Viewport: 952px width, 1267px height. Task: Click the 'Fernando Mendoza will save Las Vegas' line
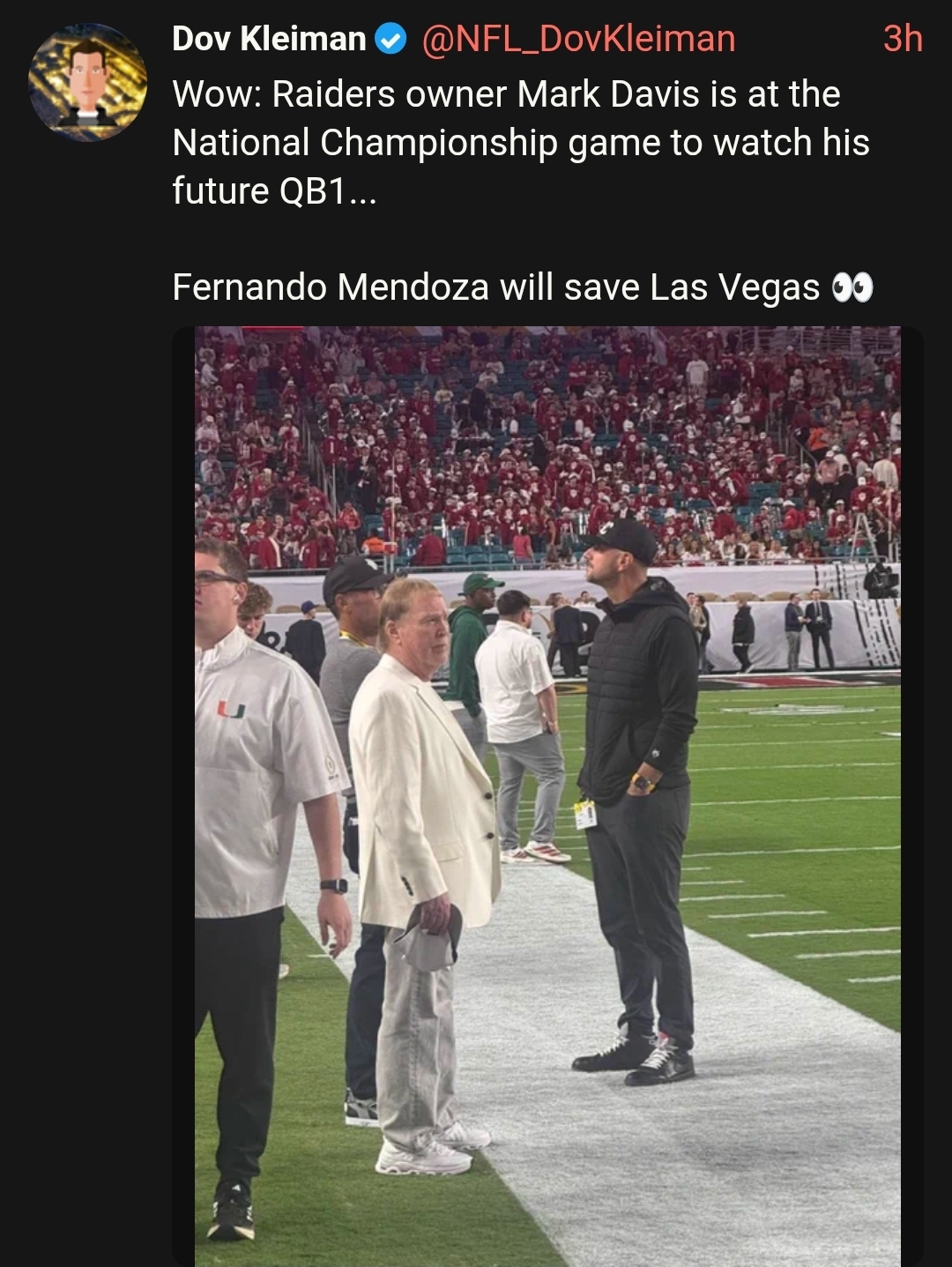[495, 287]
